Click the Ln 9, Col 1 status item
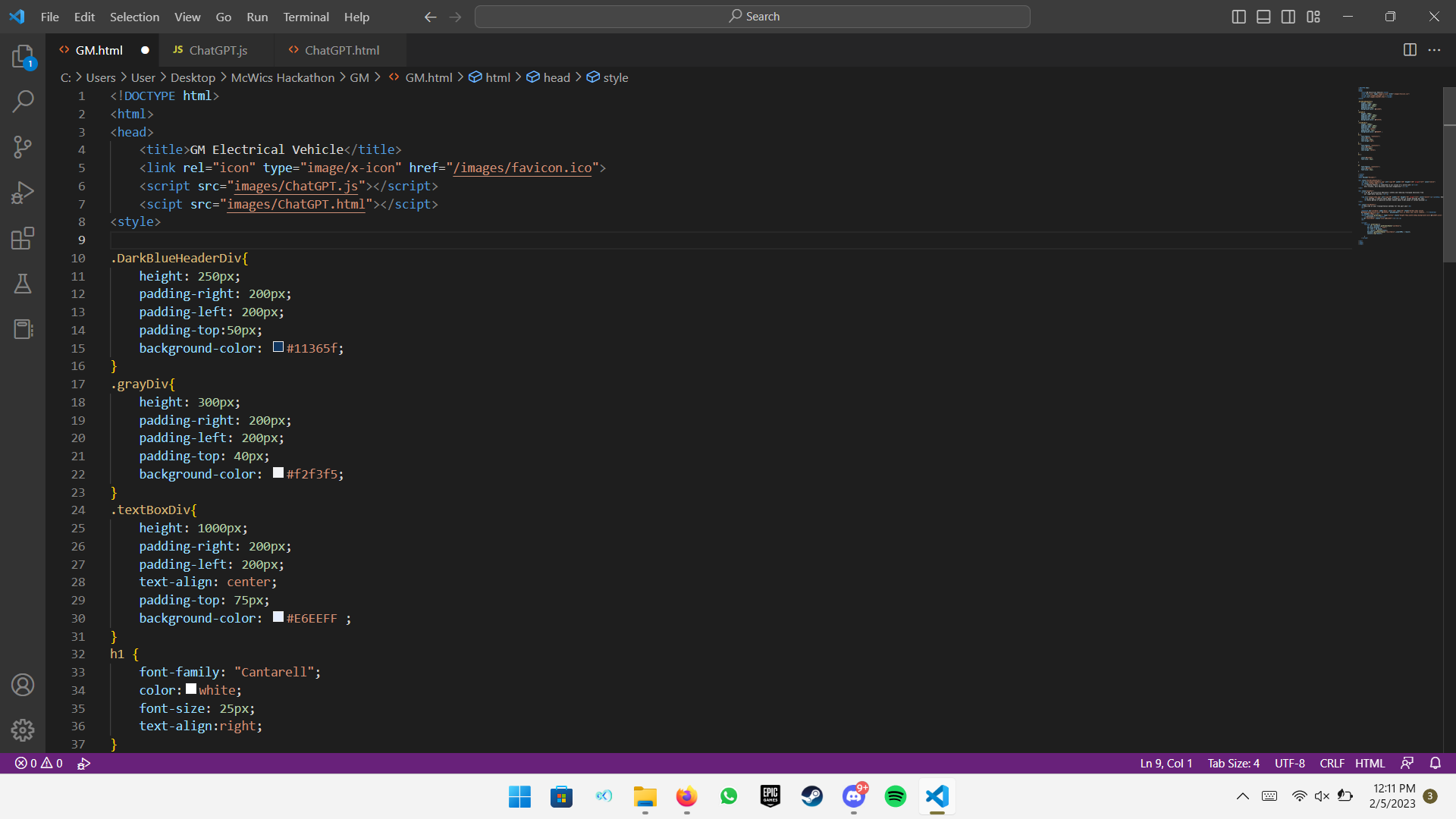This screenshot has height=819, width=1456. 1166,763
